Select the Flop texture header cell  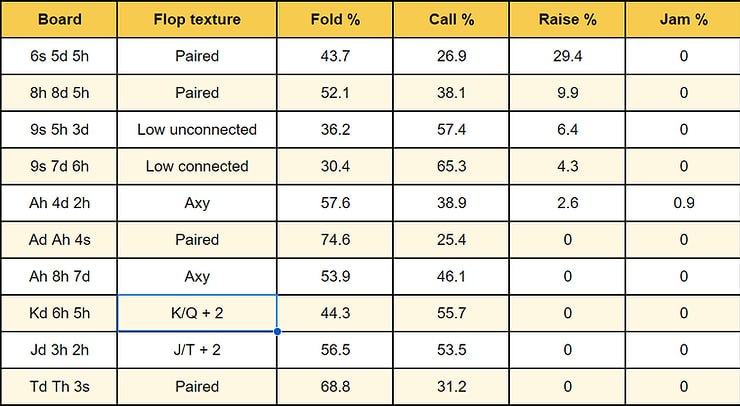coord(197,19)
